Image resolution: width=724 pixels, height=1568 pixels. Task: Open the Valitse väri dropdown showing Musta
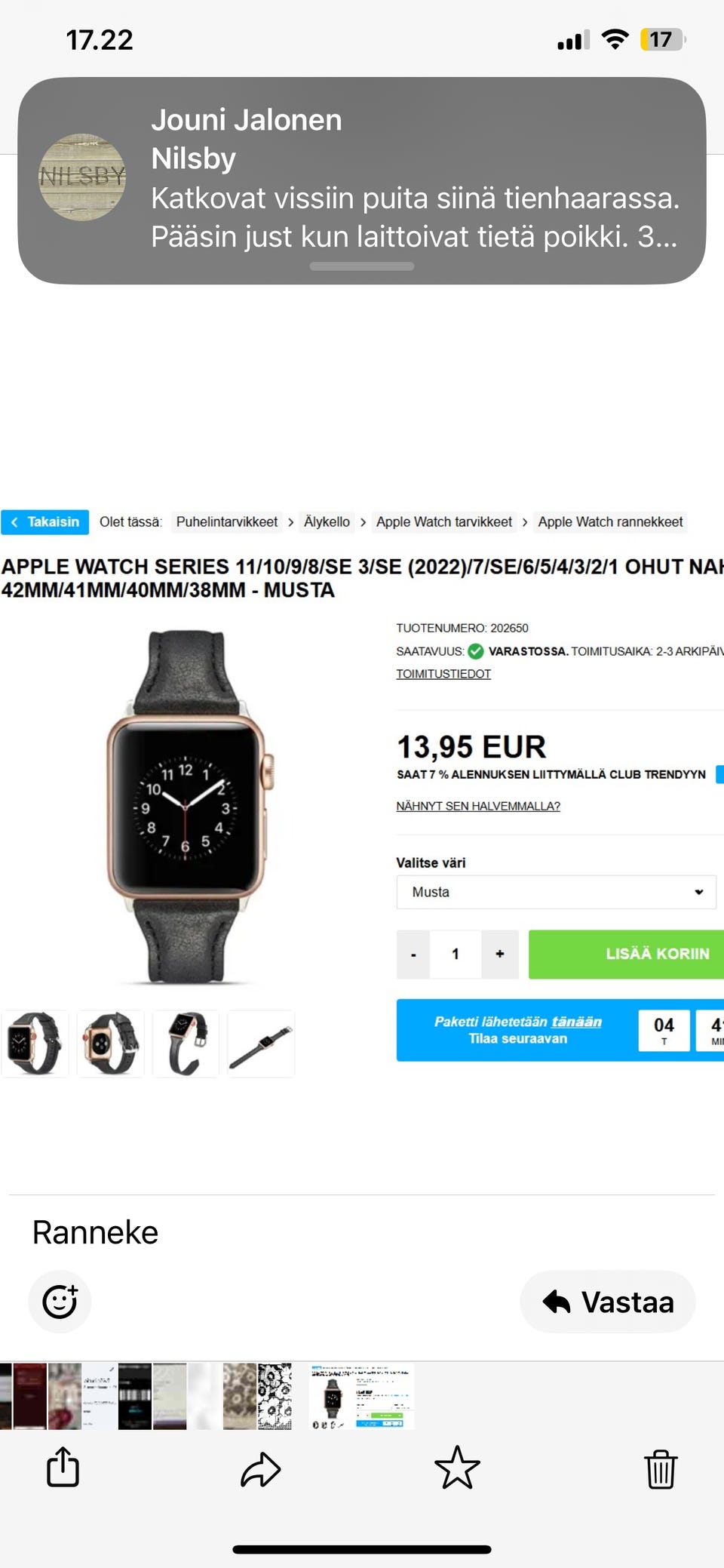point(557,892)
